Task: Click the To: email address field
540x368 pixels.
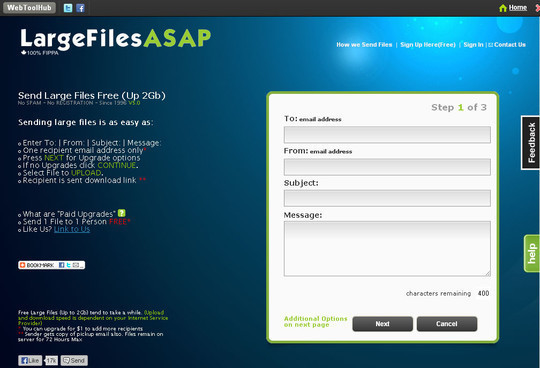Action: point(387,135)
